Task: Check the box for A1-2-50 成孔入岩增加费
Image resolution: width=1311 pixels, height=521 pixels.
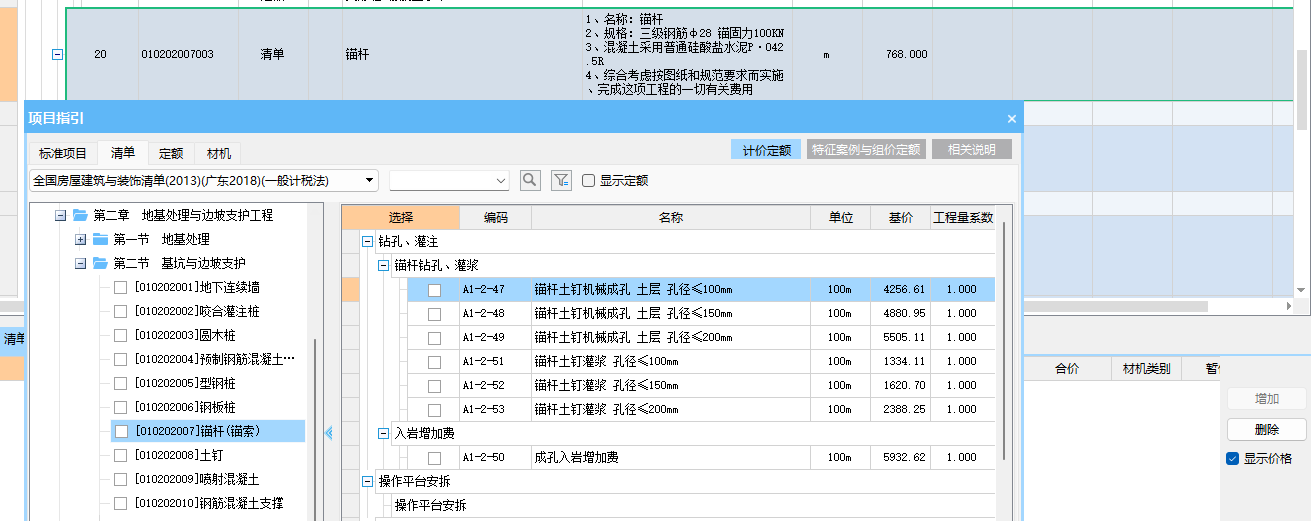Action: pos(434,458)
